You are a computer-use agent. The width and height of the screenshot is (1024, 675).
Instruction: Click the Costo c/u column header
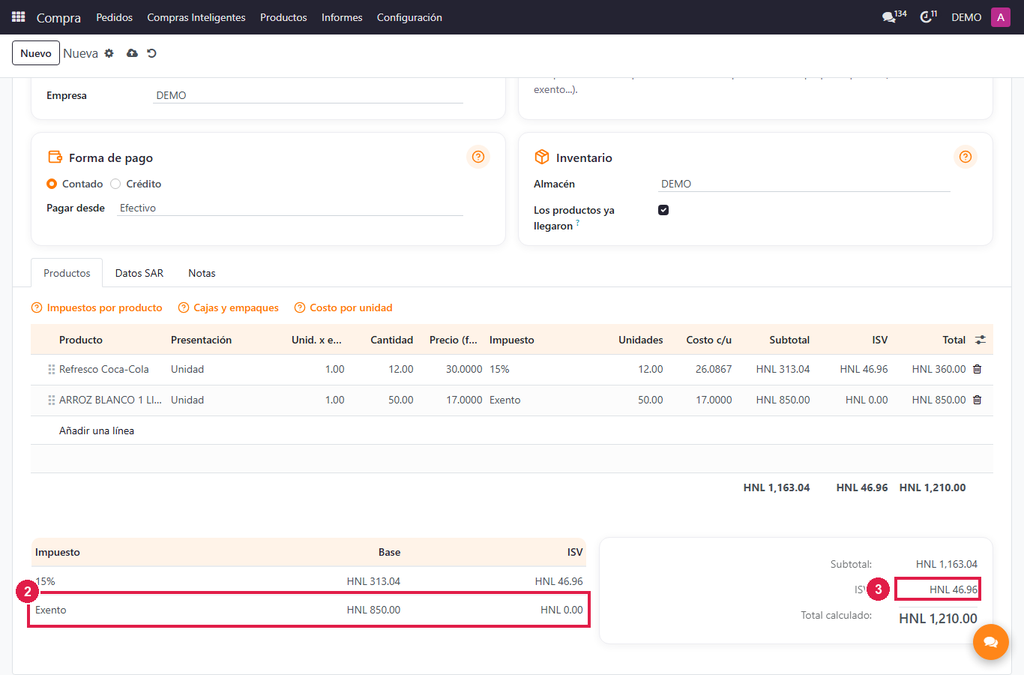pos(709,340)
